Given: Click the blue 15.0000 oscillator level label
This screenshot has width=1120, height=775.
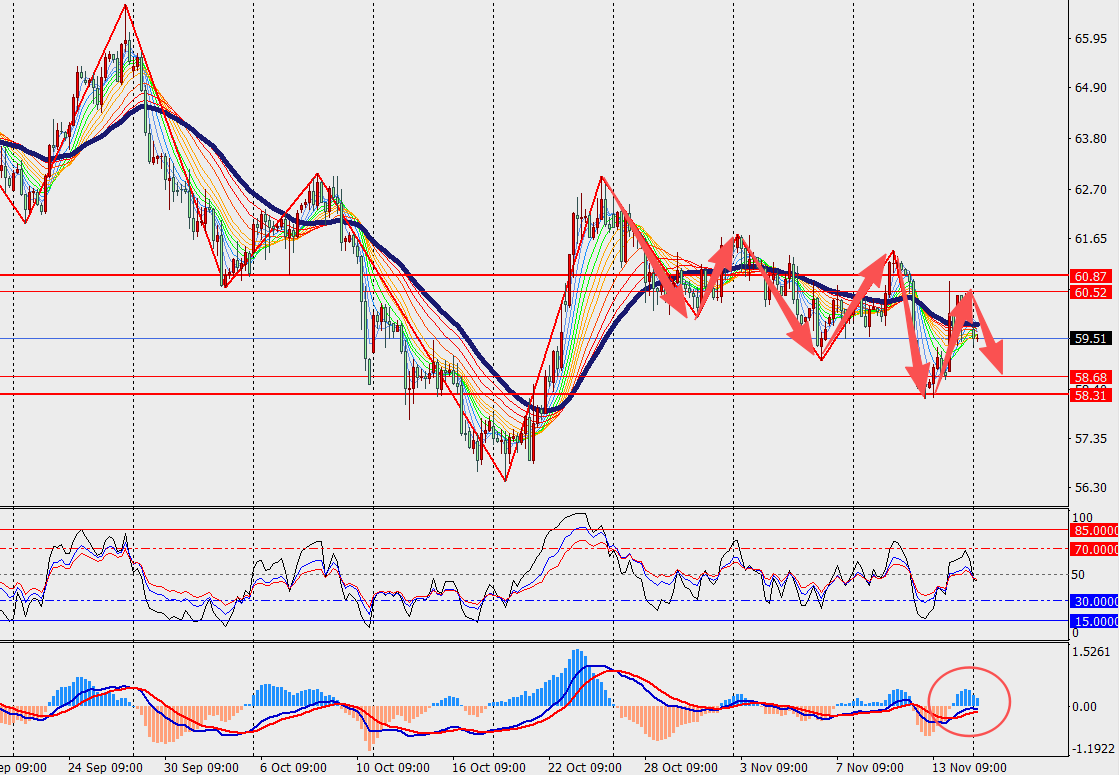Looking at the screenshot, I should point(1094,621).
